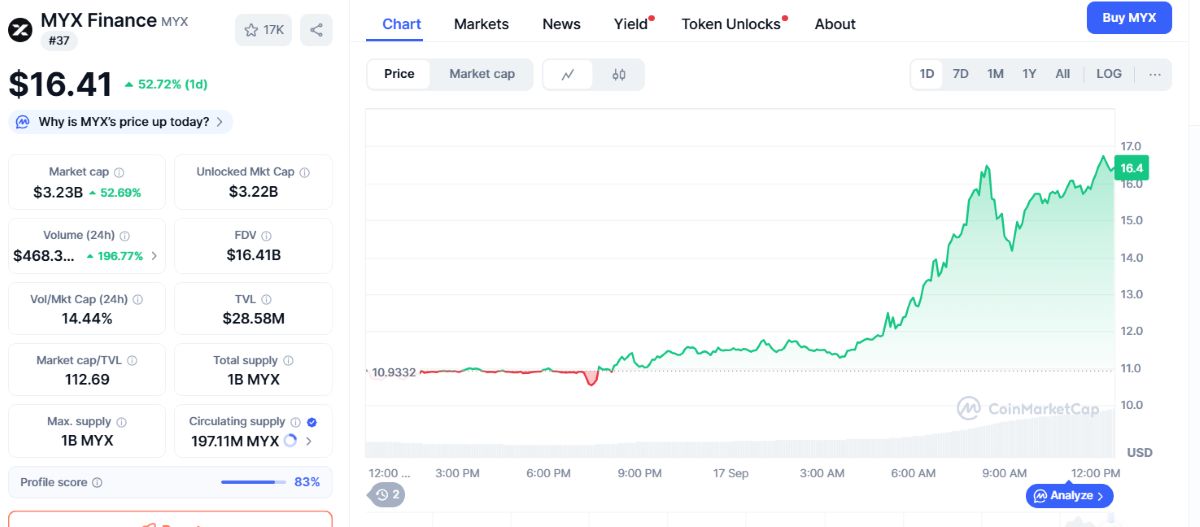
Task: Click the MYX Finance logo icon
Action: (x=20, y=30)
